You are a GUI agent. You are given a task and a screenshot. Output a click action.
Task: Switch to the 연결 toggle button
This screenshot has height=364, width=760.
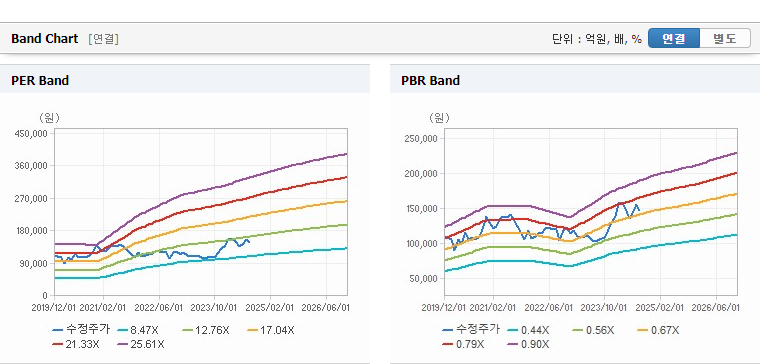pyautogui.click(x=674, y=39)
